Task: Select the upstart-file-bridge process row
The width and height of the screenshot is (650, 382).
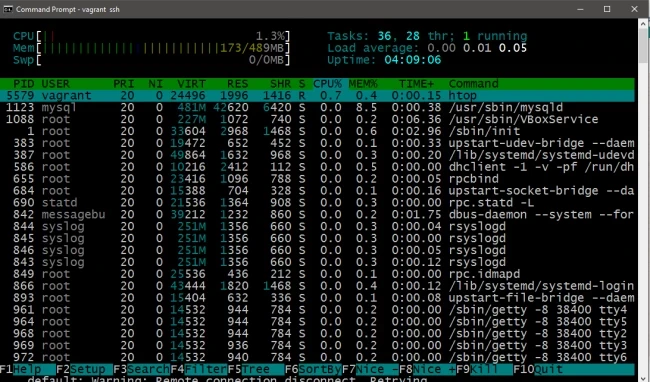Action: [317, 298]
